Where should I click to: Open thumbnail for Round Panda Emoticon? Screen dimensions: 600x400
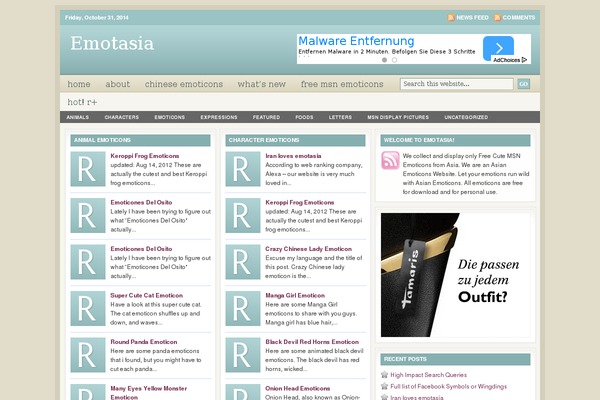click(88, 355)
